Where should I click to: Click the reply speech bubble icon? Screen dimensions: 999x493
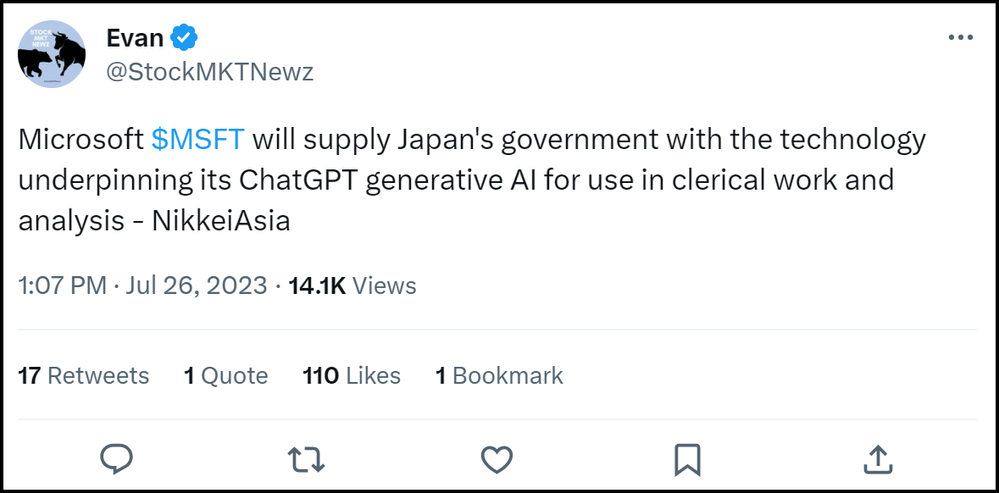pos(117,459)
